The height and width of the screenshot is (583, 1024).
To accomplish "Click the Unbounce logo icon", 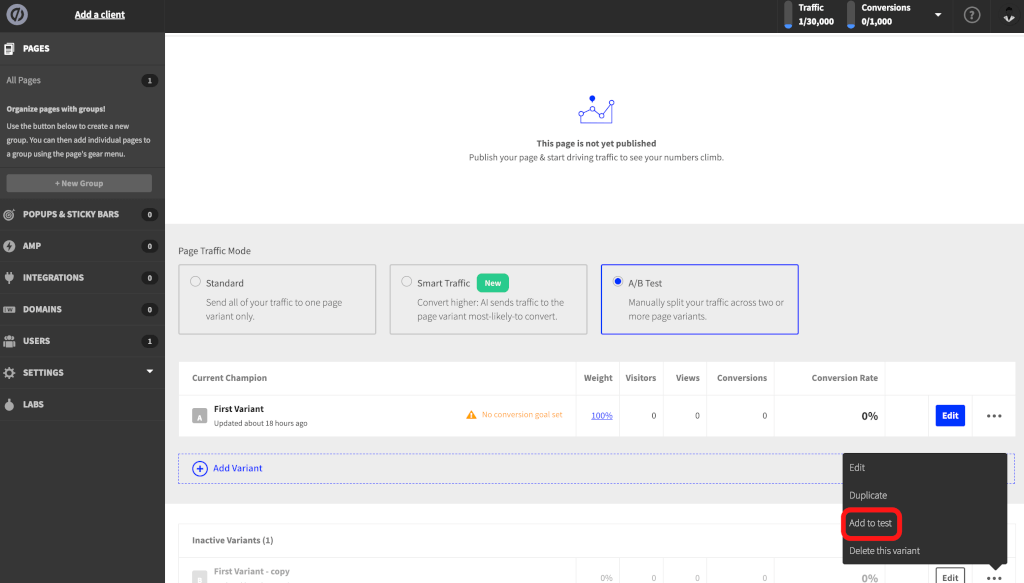I will pos(17,15).
